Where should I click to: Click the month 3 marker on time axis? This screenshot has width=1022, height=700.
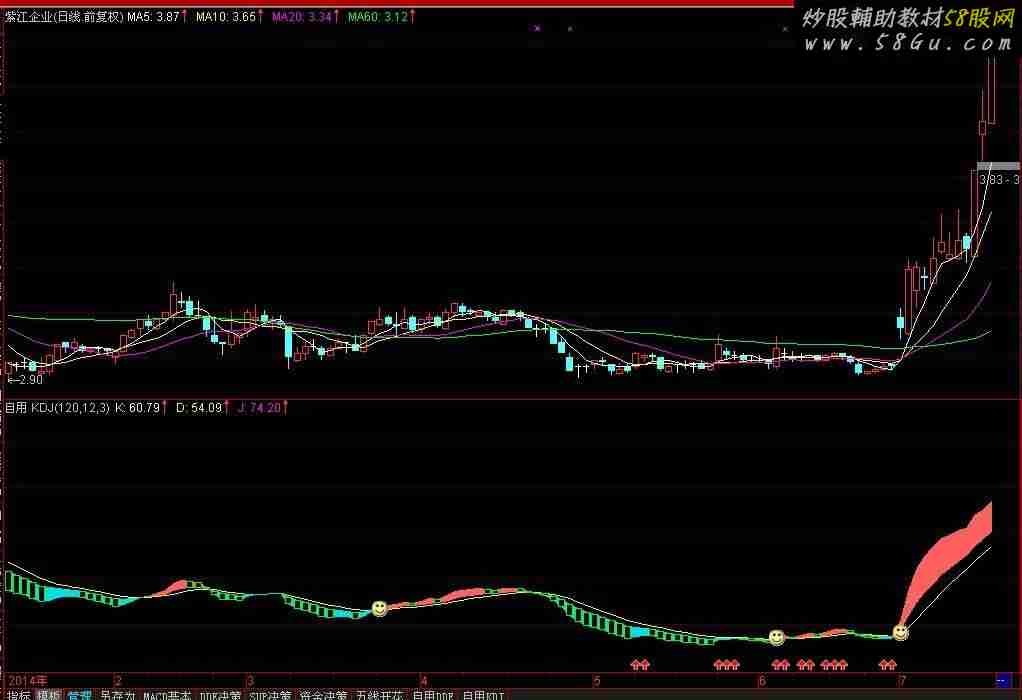coord(250,681)
